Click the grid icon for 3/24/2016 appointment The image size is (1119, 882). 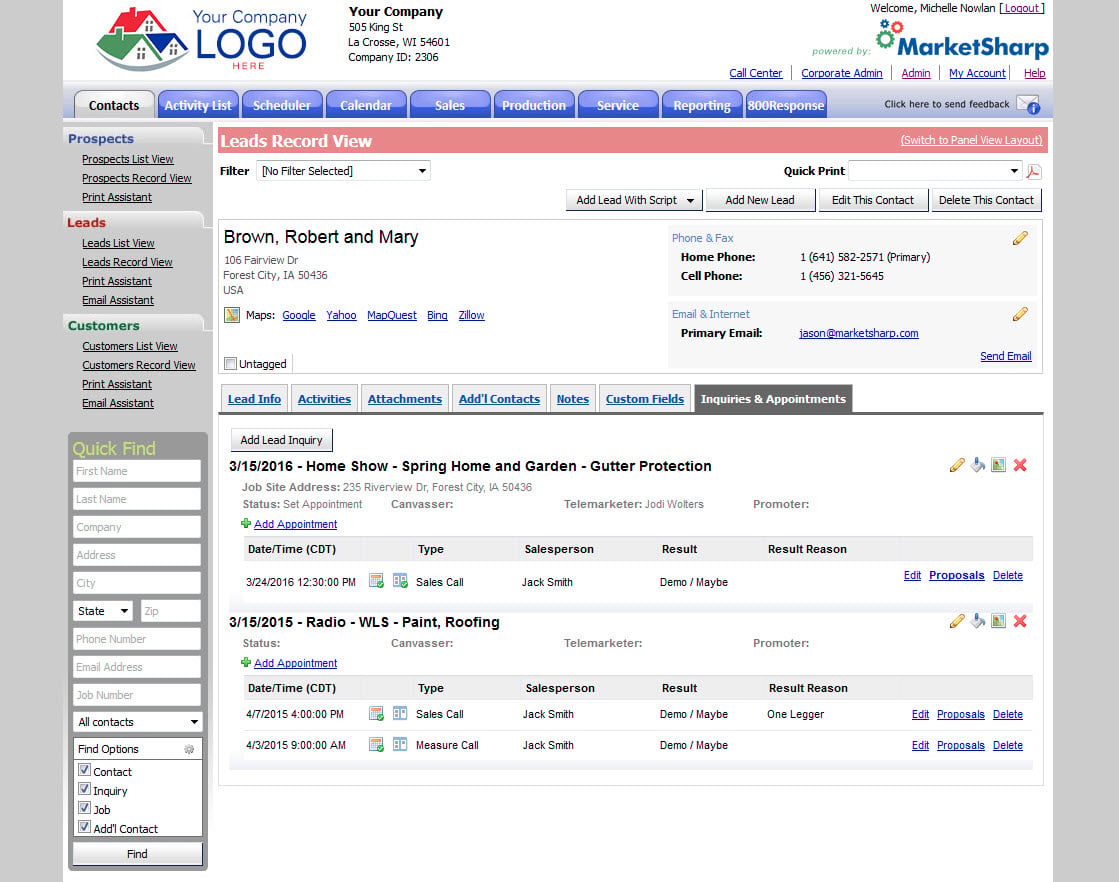click(400, 582)
